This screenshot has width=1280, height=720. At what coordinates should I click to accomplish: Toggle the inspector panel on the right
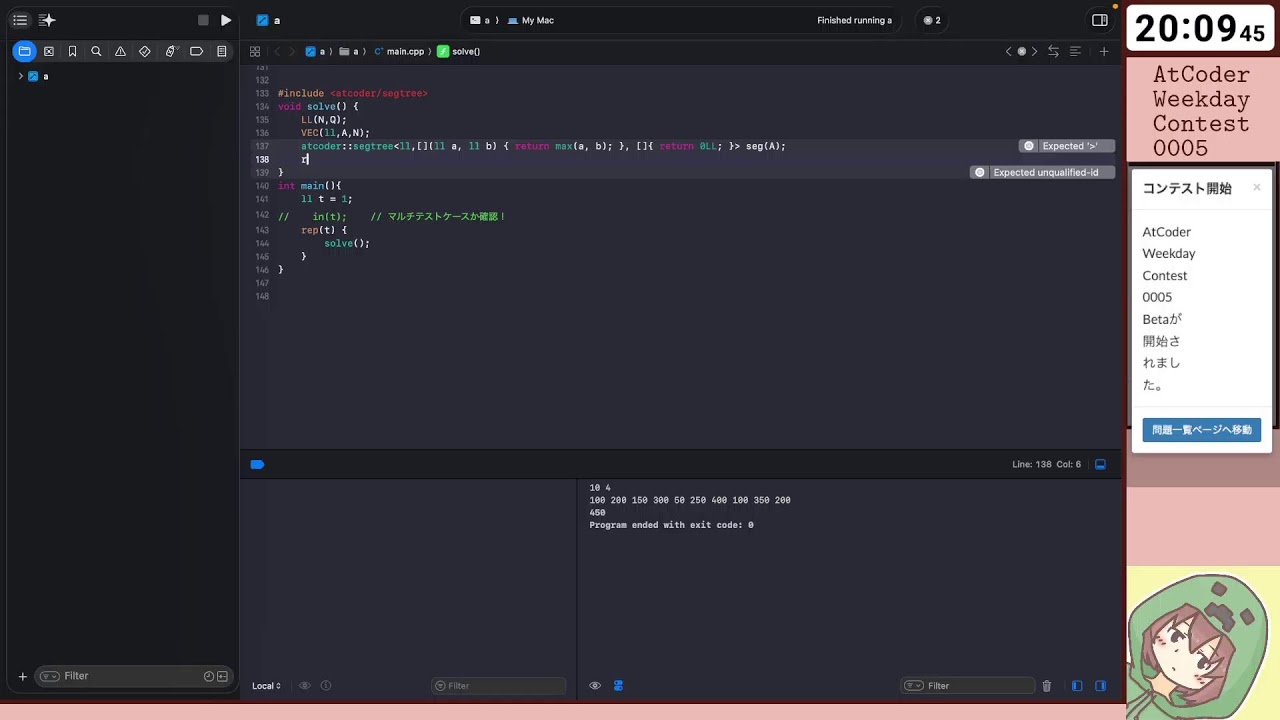pyautogui.click(x=1100, y=20)
